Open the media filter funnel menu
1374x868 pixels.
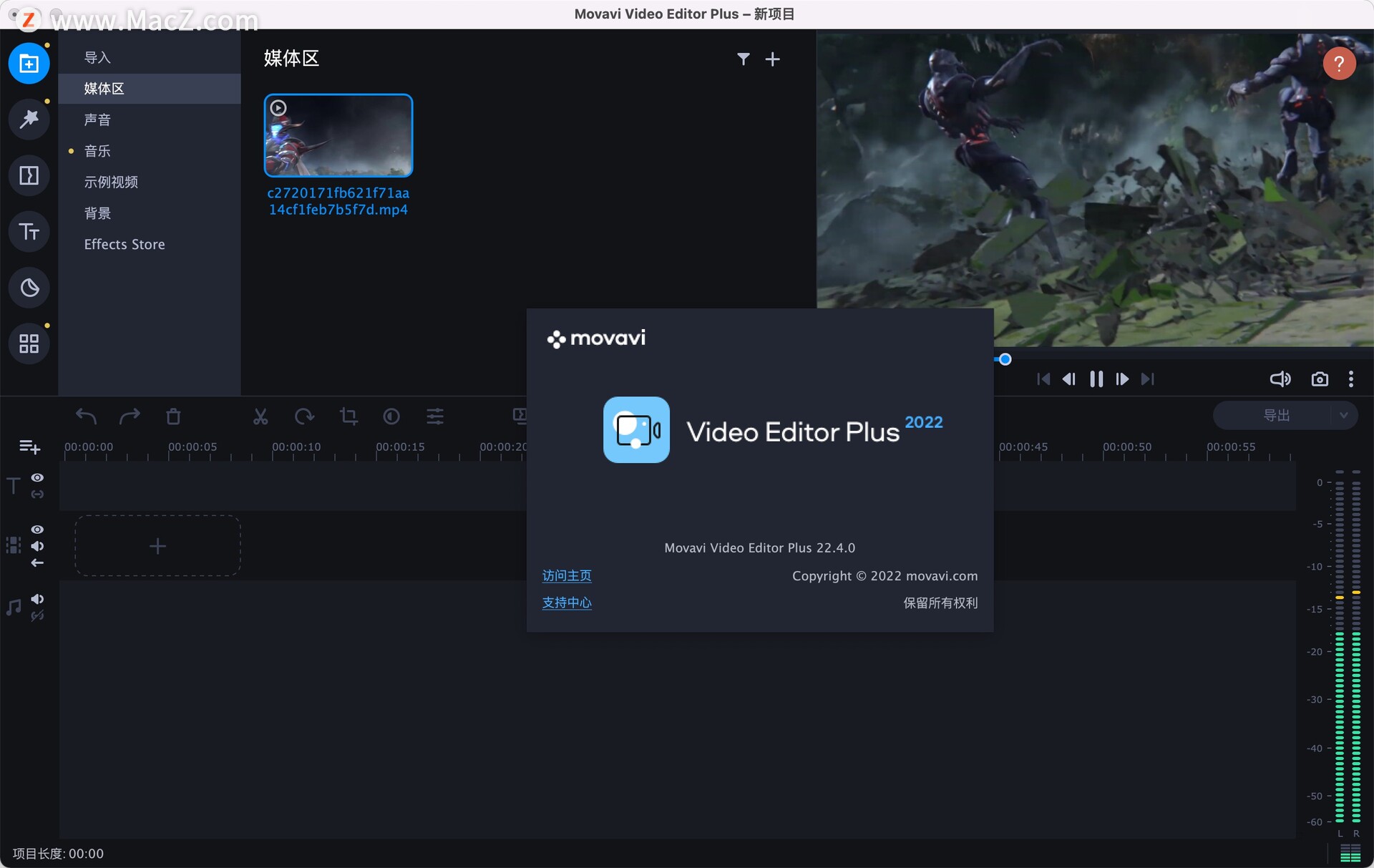click(x=744, y=59)
